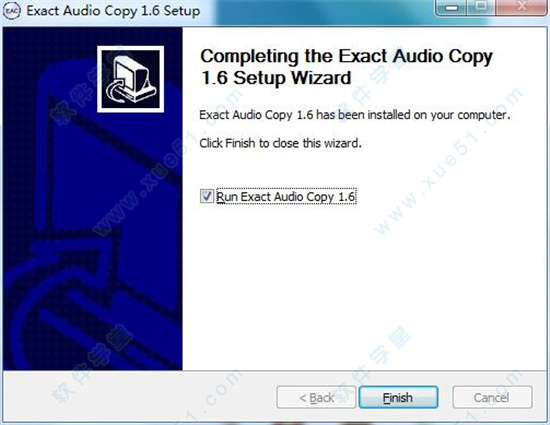
Task: Click the Finish button
Action: point(398,397)
